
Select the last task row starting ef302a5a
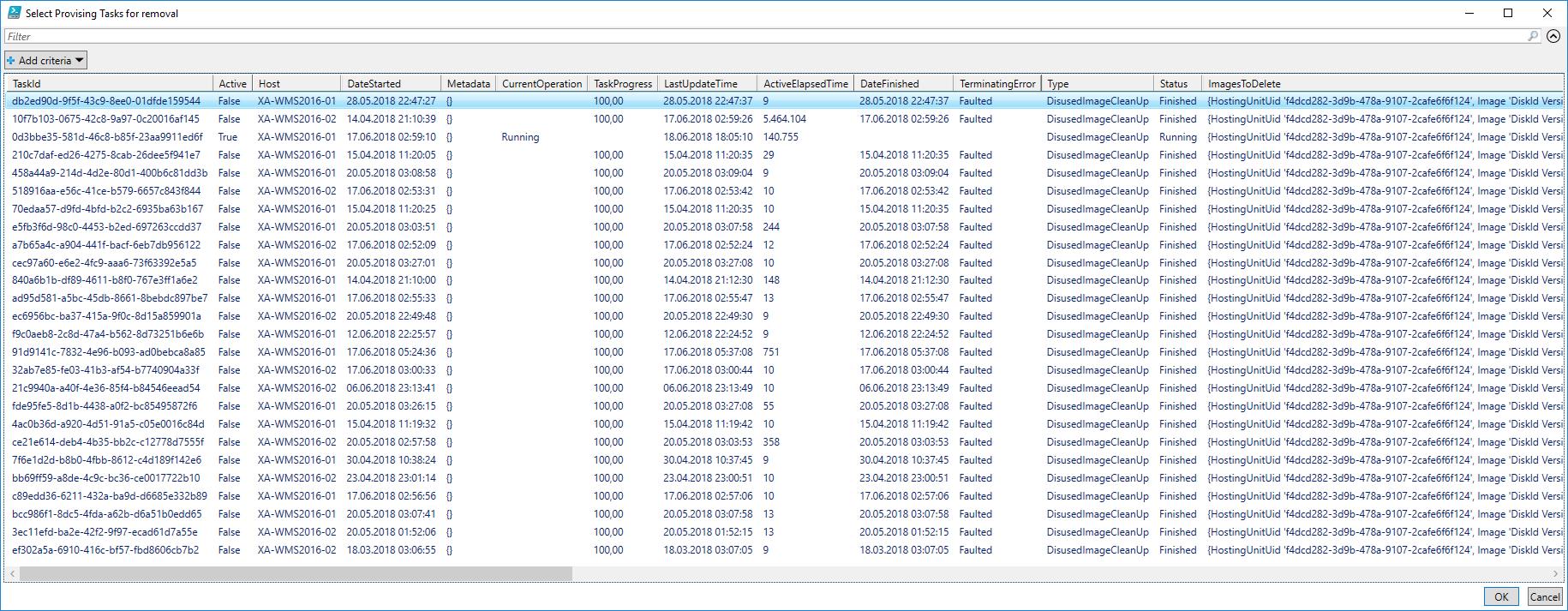[x=105, y=550]
